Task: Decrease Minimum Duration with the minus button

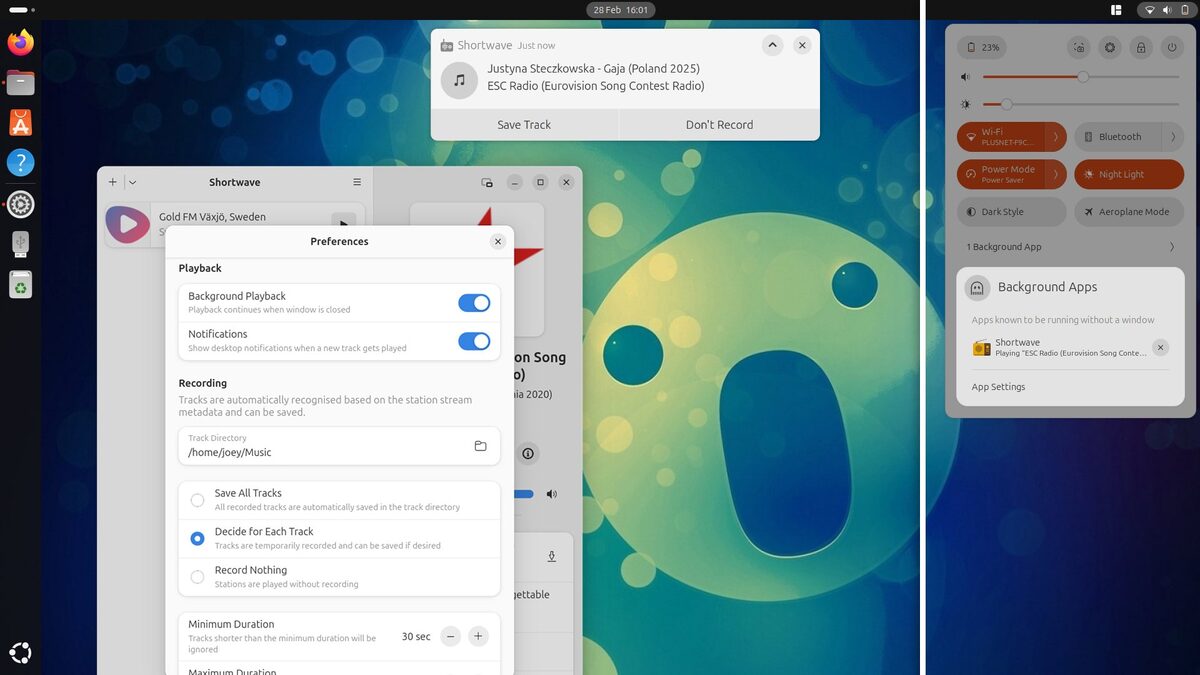Action: (x=451, y=636)
